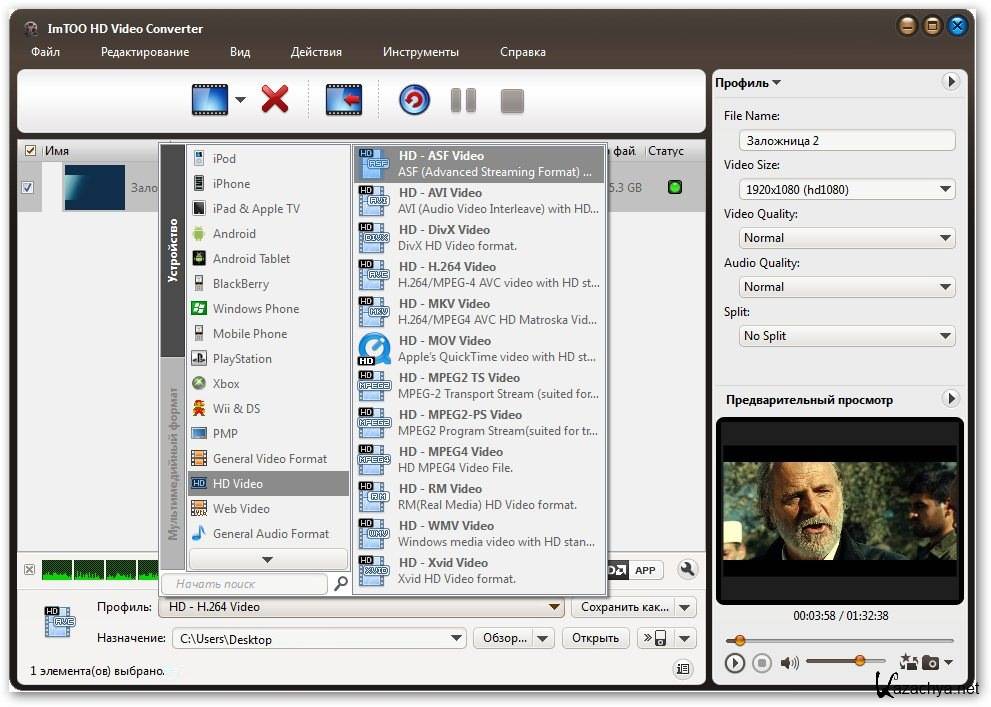991x707 pixels.
Task: Click the magnifier icon in profile search
Action: tap(341, 584)
